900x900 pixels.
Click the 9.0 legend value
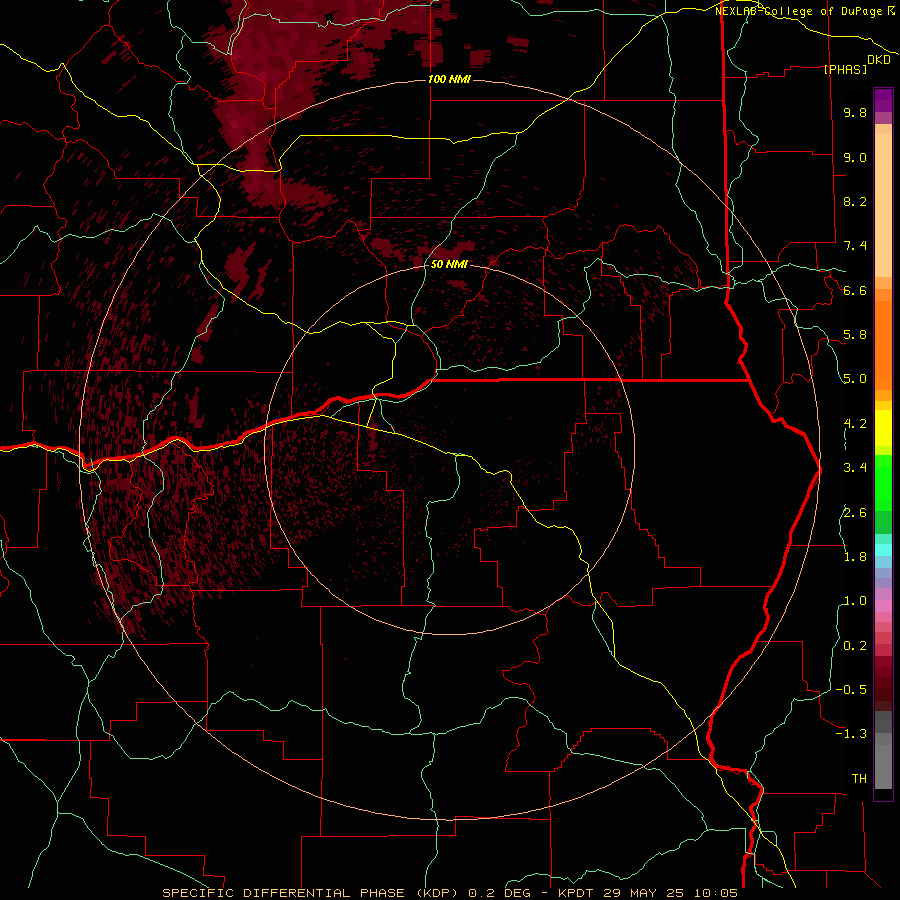click(855, 157)
